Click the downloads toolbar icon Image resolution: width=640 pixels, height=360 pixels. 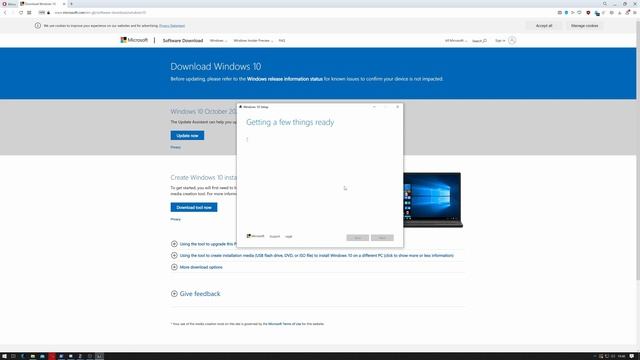pos(620,13)
